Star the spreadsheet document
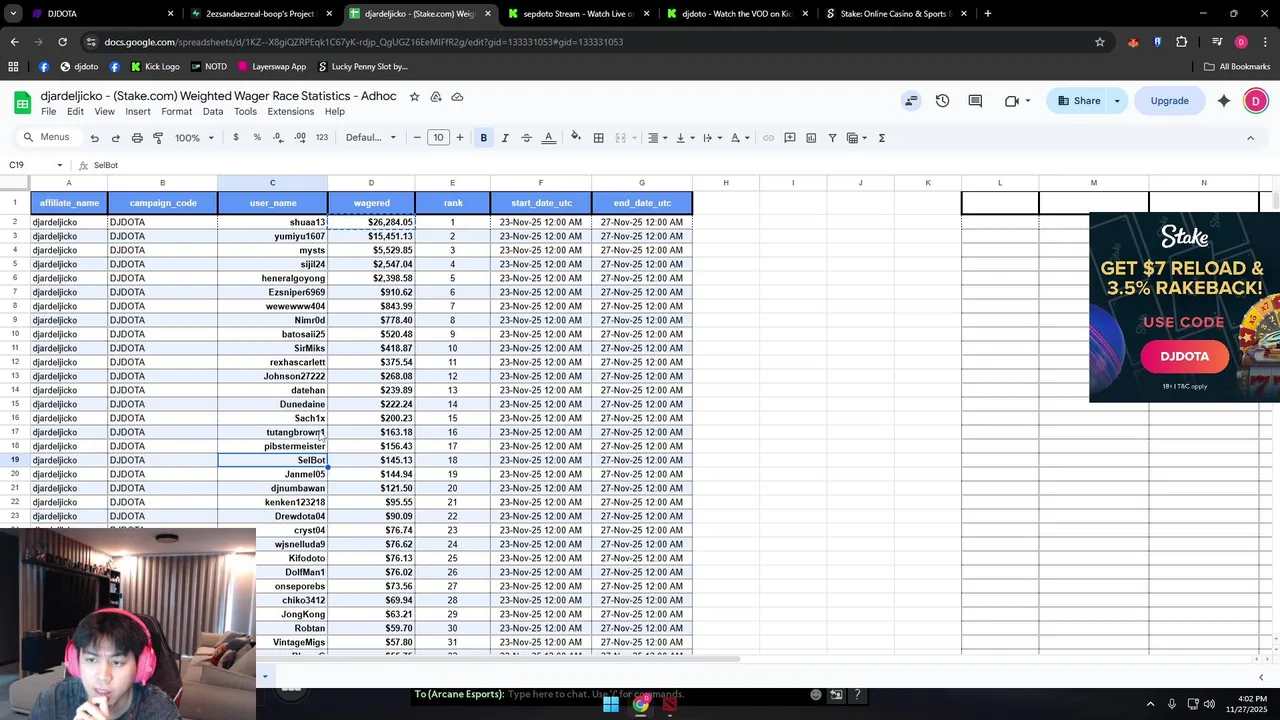Image resolution: width=1280 pixels, height=720 pixels. click(x=414, y=97)
